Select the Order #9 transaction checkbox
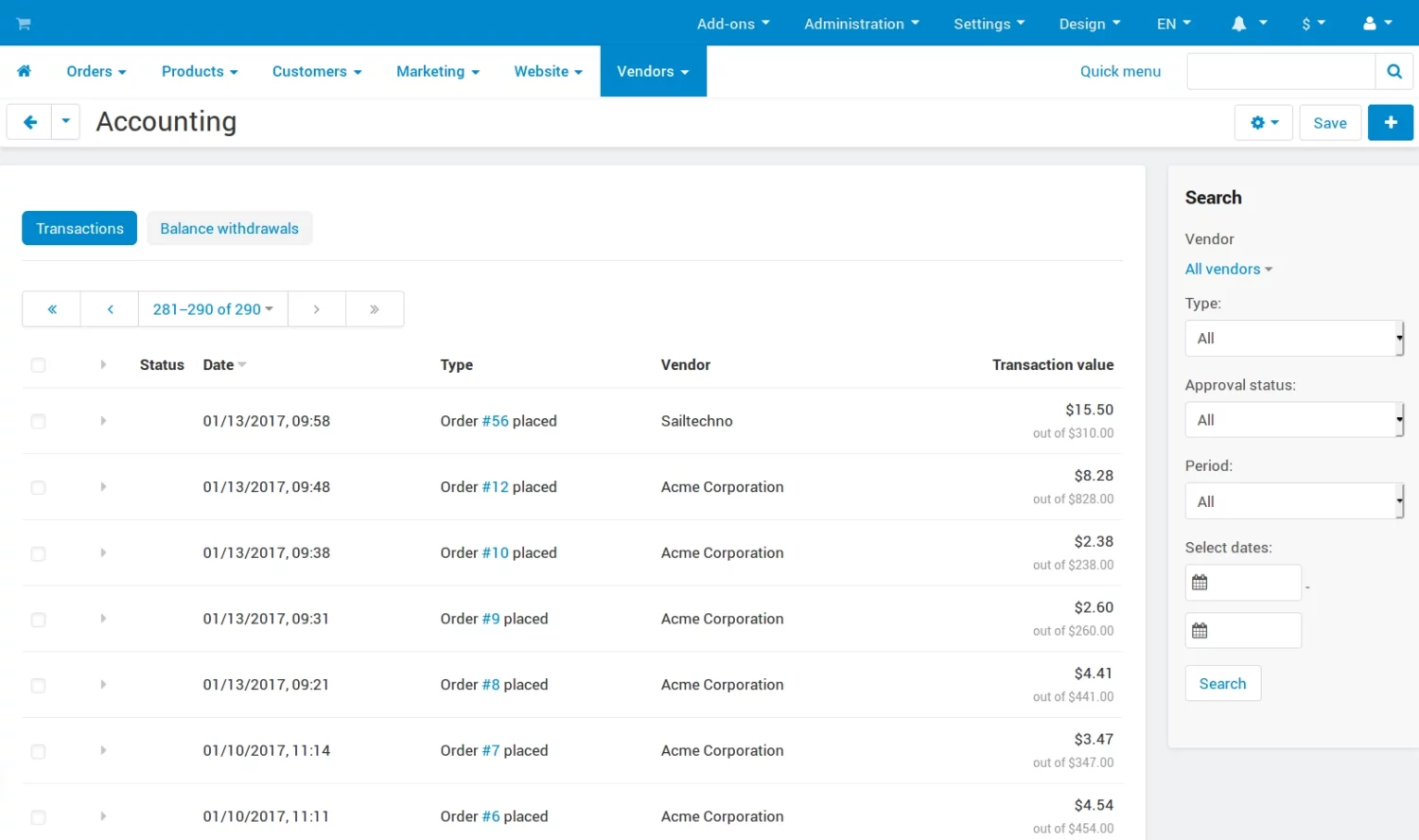 [x=38, y=621]
